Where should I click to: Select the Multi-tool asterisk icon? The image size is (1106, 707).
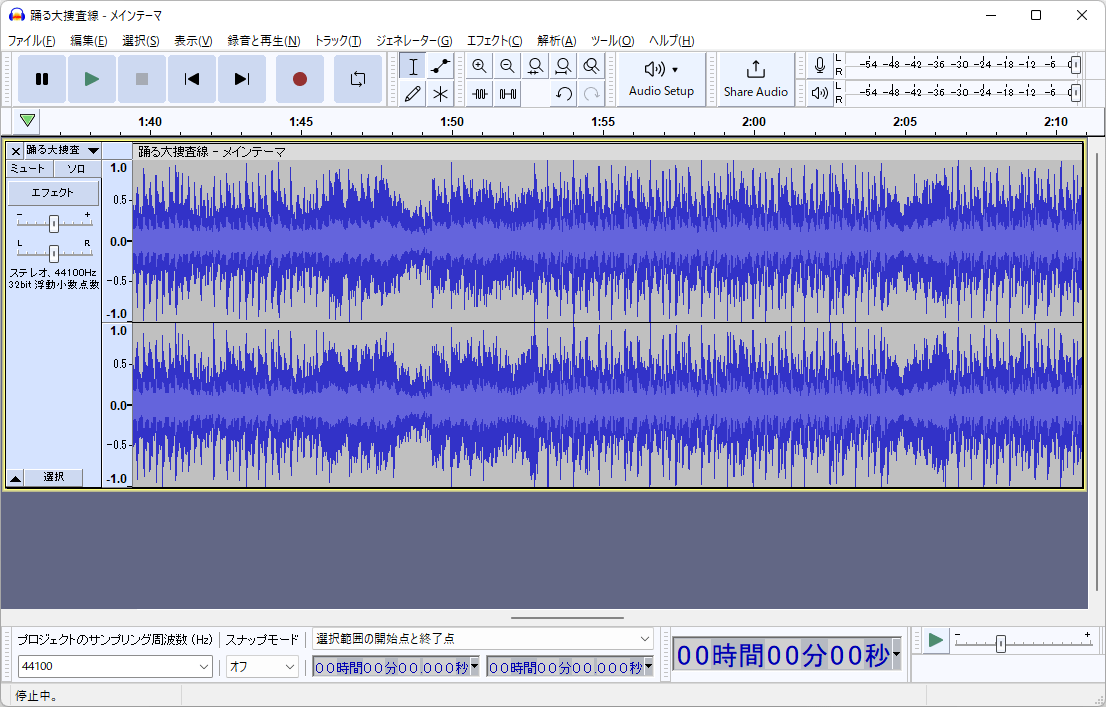point(441,94)
